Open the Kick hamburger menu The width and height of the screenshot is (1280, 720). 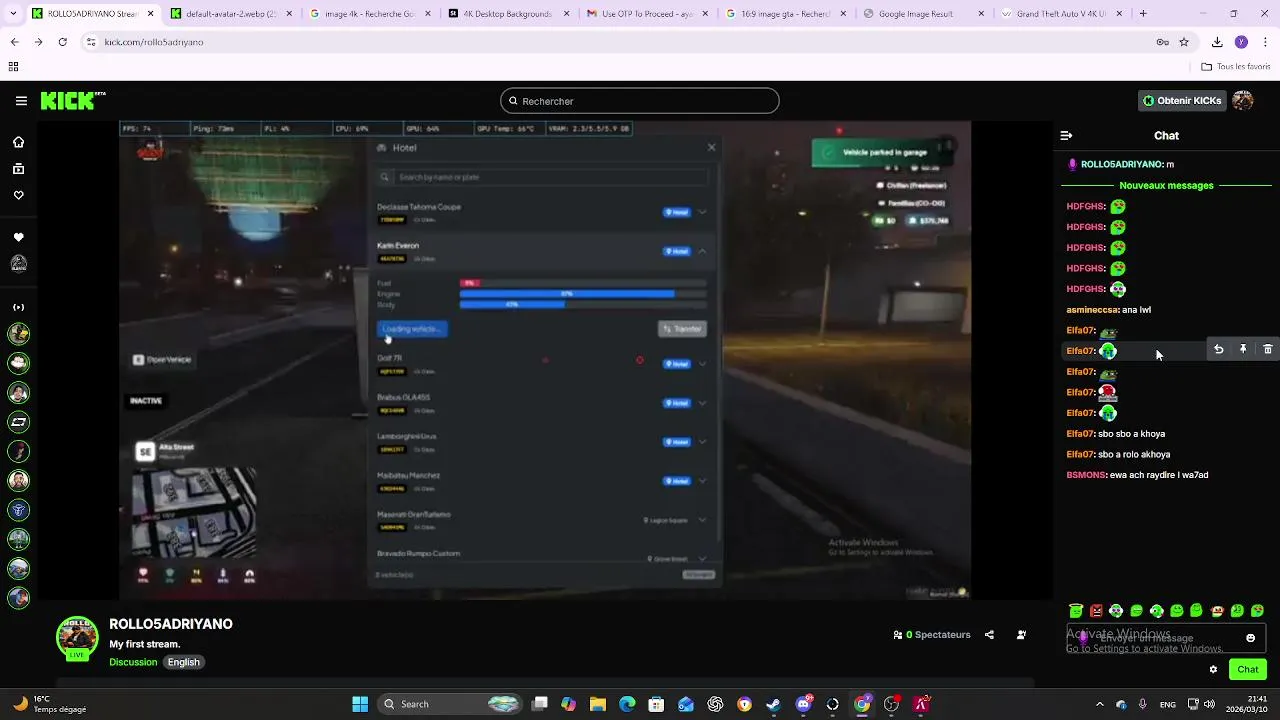[x=21, y=101]
